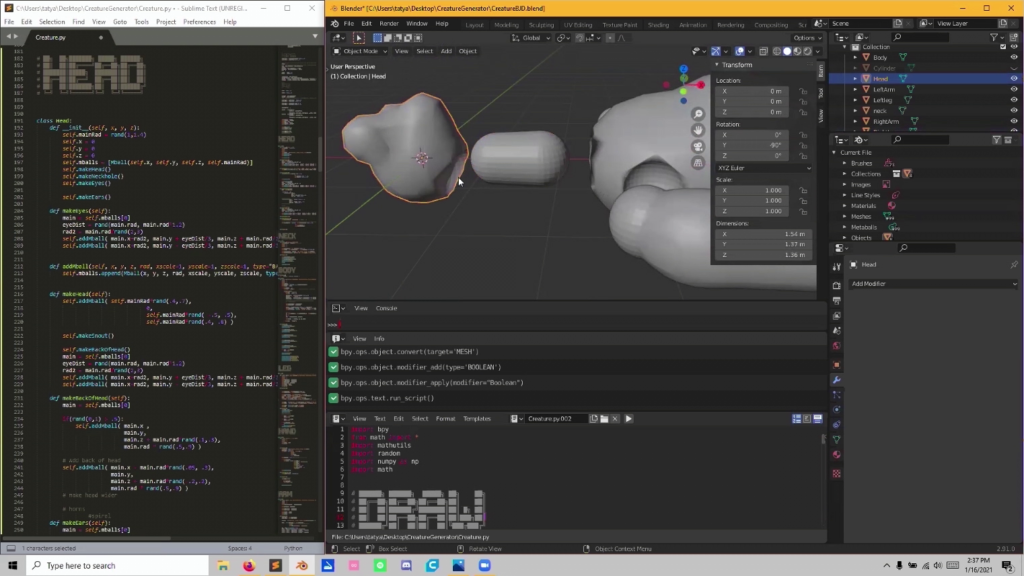The height and width of the screenshot is (576, 1024).
Task: Hide the Leftleg object in outliner
Action: [x=1014, y=100]
